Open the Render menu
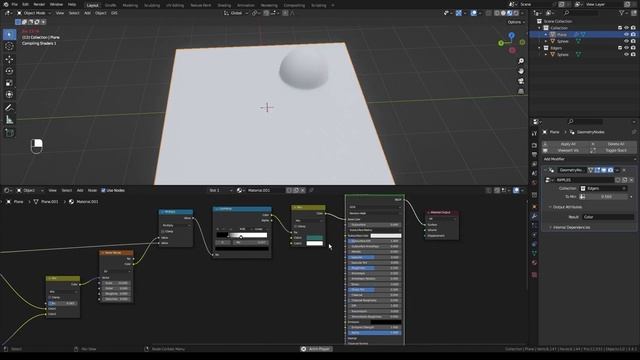The image size is (640, 360). point(39,4)
